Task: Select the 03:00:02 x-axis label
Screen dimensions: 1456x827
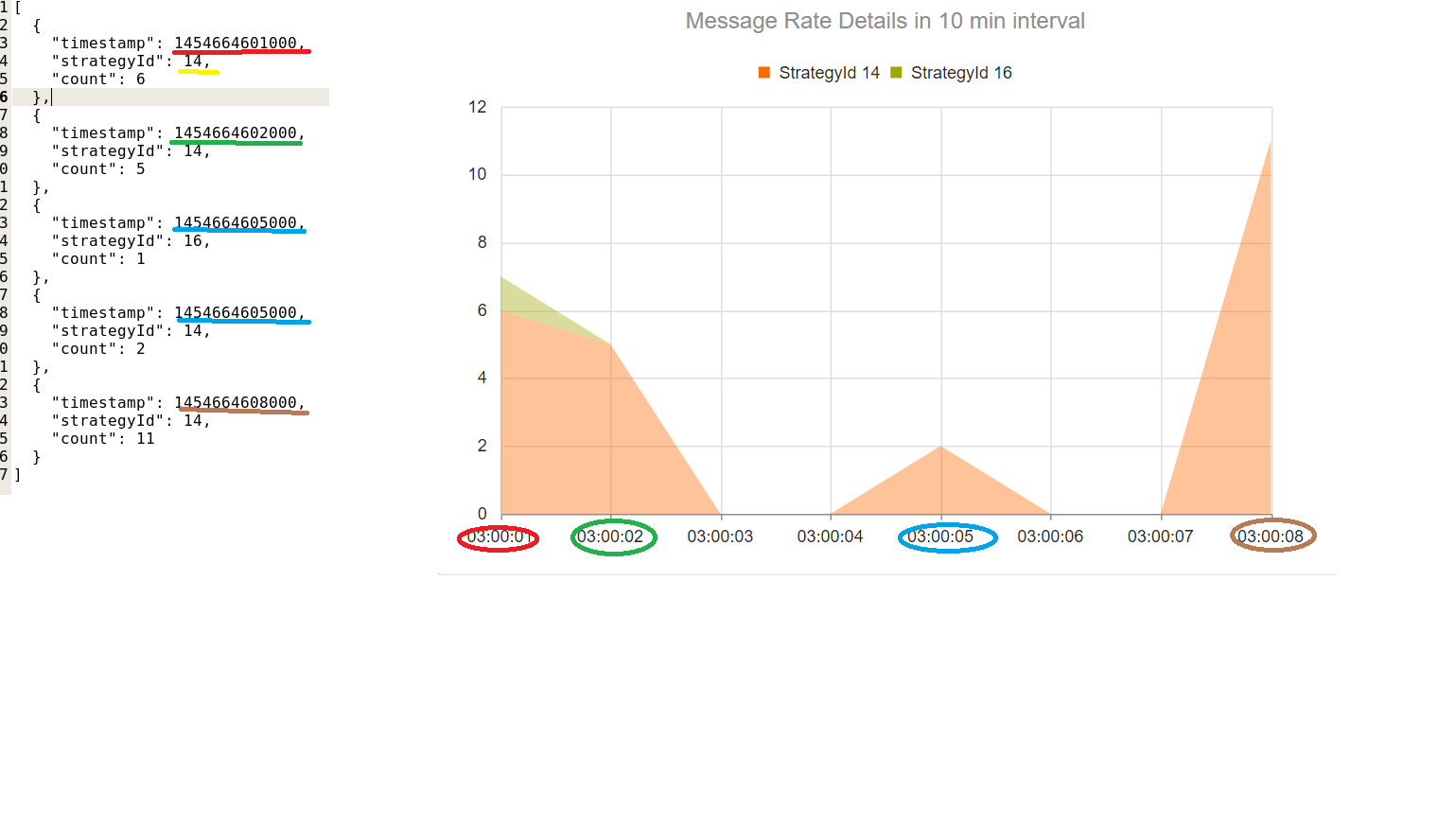Action: click(x=610, y=537)
